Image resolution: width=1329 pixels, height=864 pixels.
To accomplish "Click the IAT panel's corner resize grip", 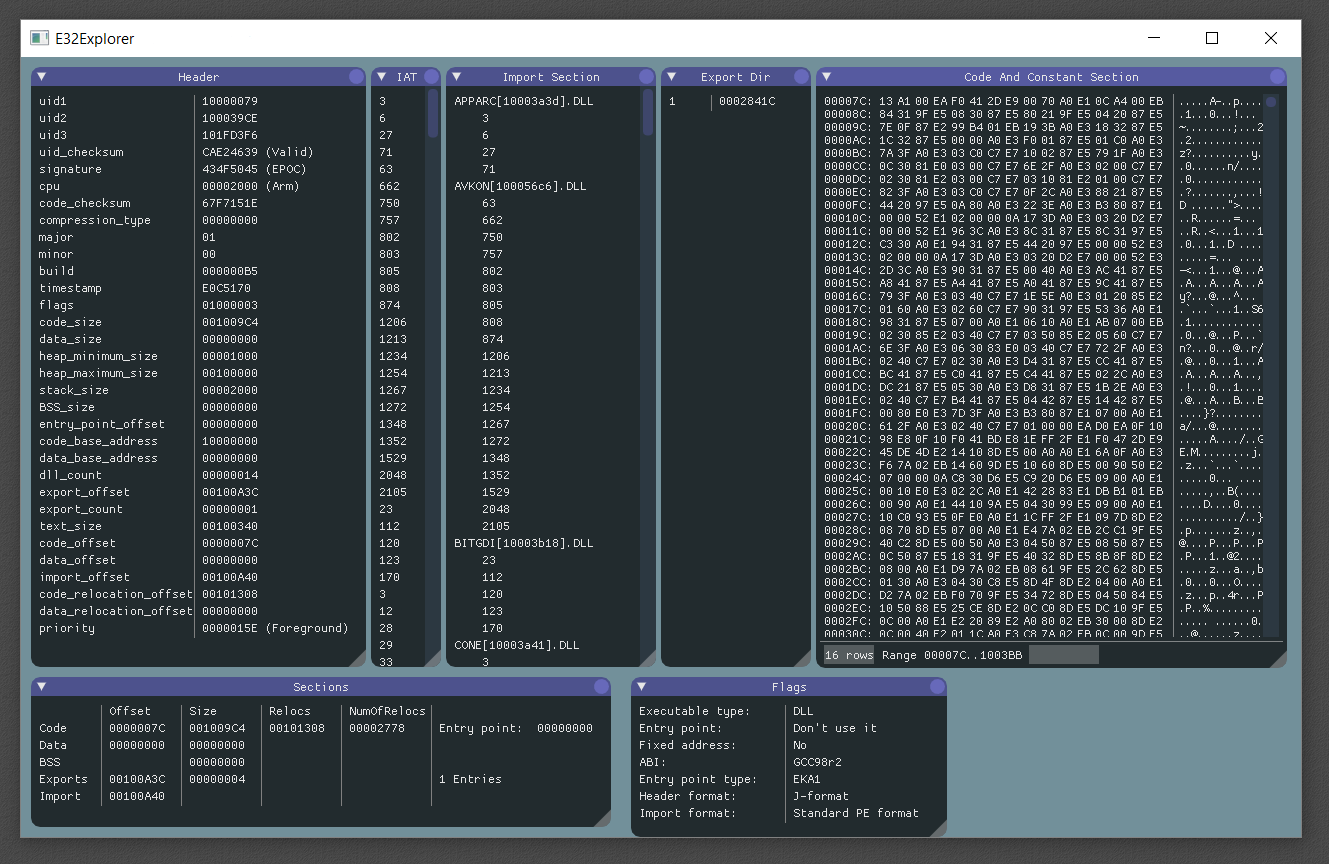I will tap(433, 659).
